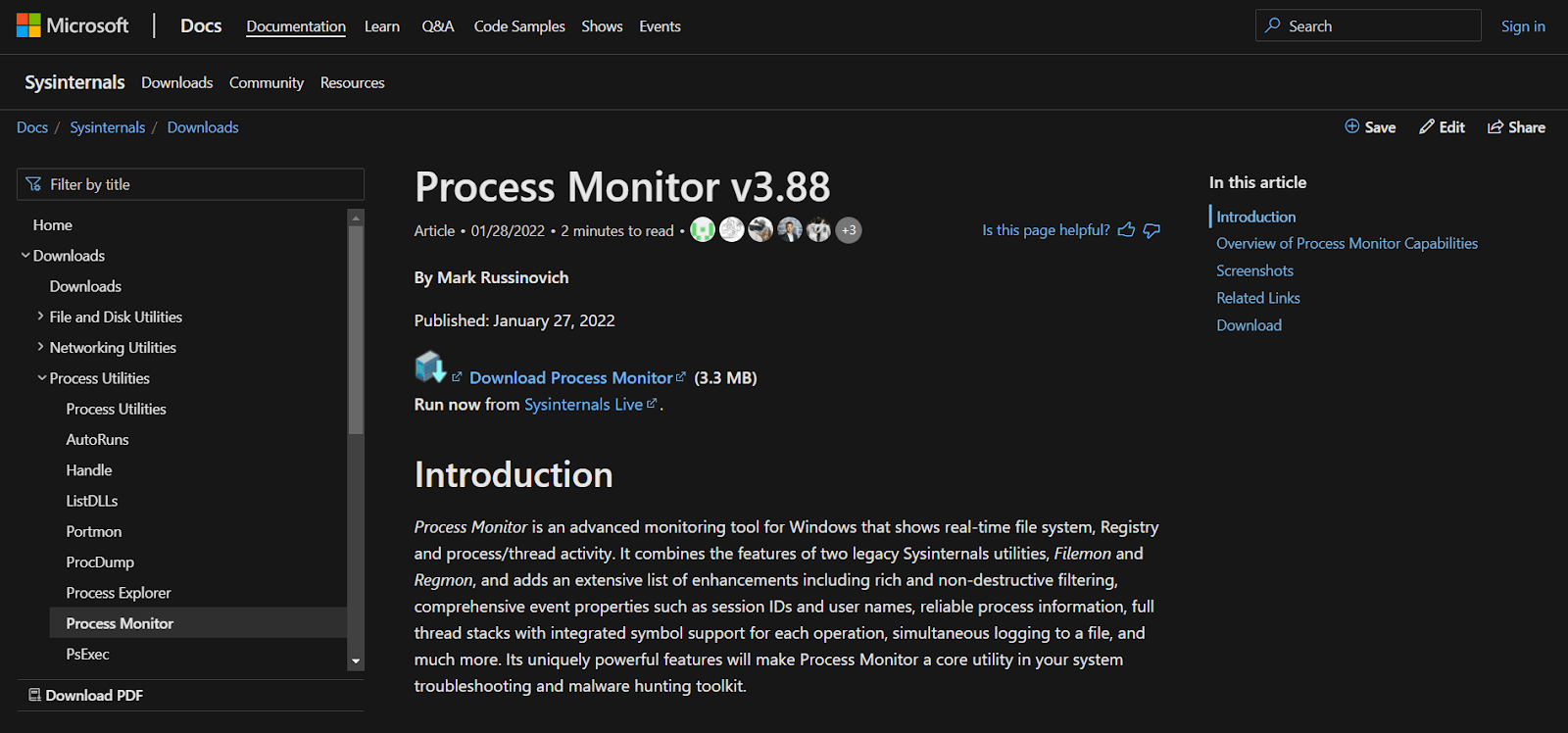1568x733 pixels.
Task: Click Sysinternals header title
Action: (74, 82)
